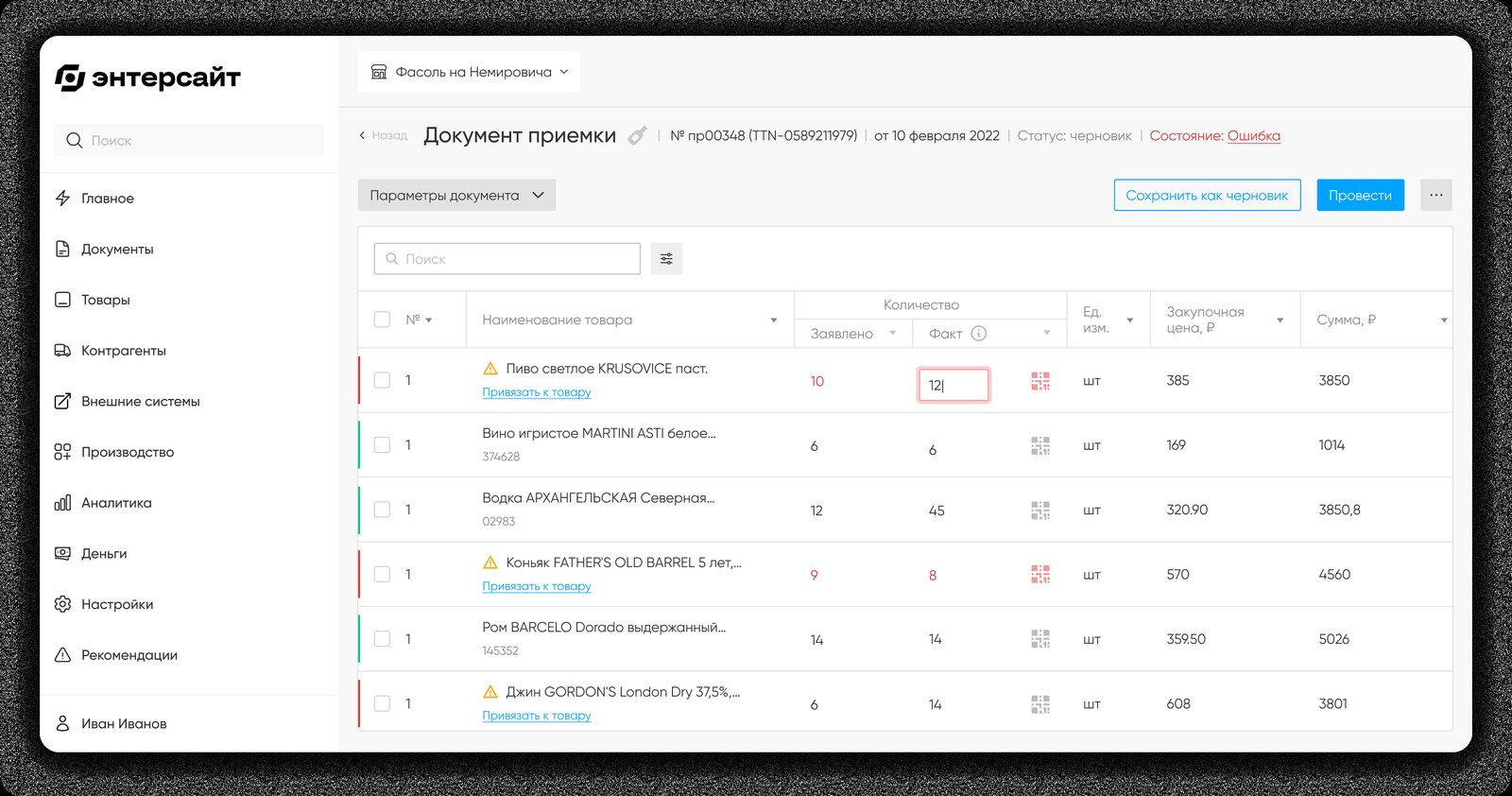Expand the Параметры документа dropdown
This screenshot has height=796, width=1512.
pyautogui.click(x=456, y=196)
